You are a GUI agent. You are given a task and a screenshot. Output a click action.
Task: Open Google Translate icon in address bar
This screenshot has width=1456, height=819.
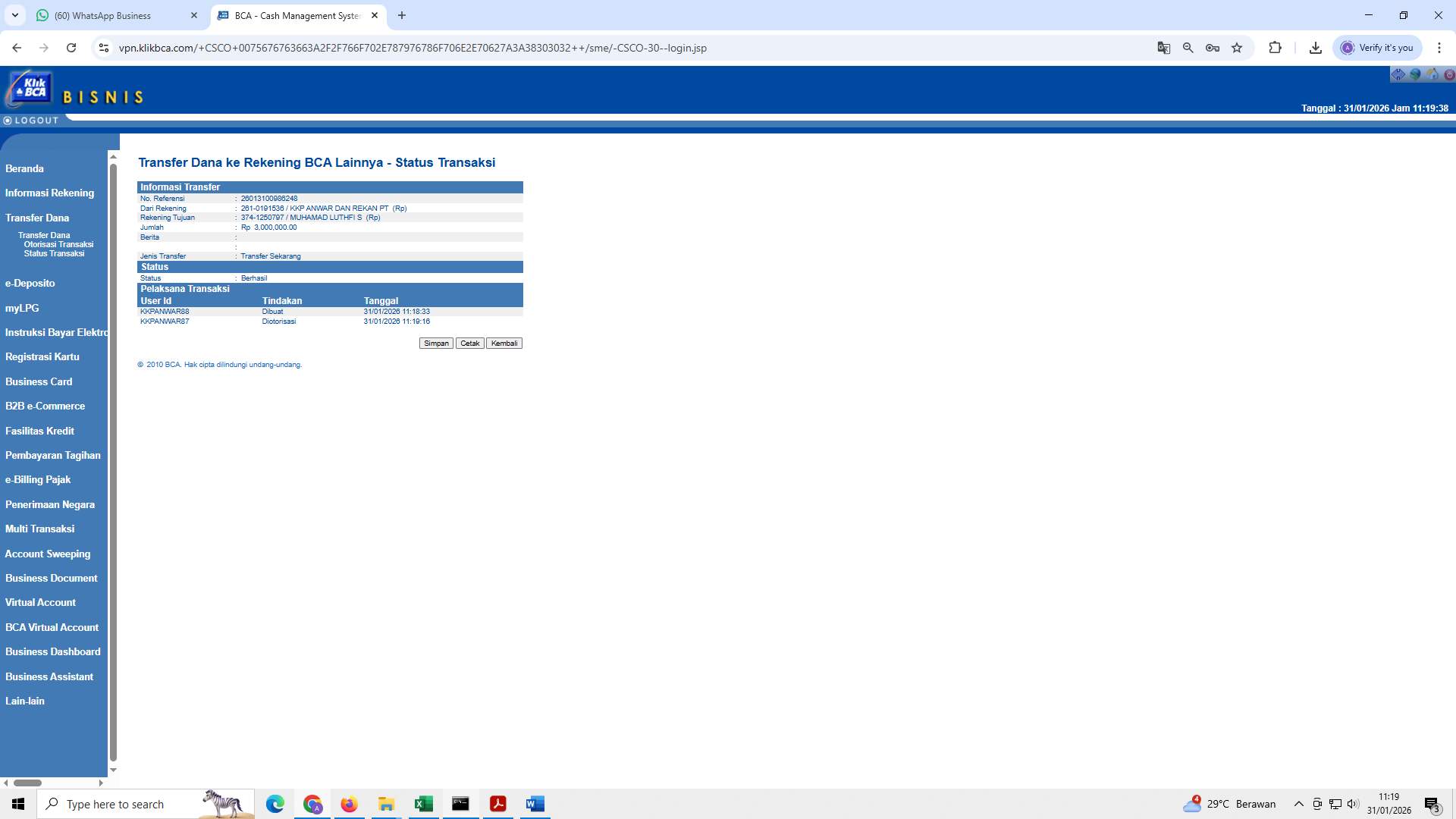point(1163,47)
